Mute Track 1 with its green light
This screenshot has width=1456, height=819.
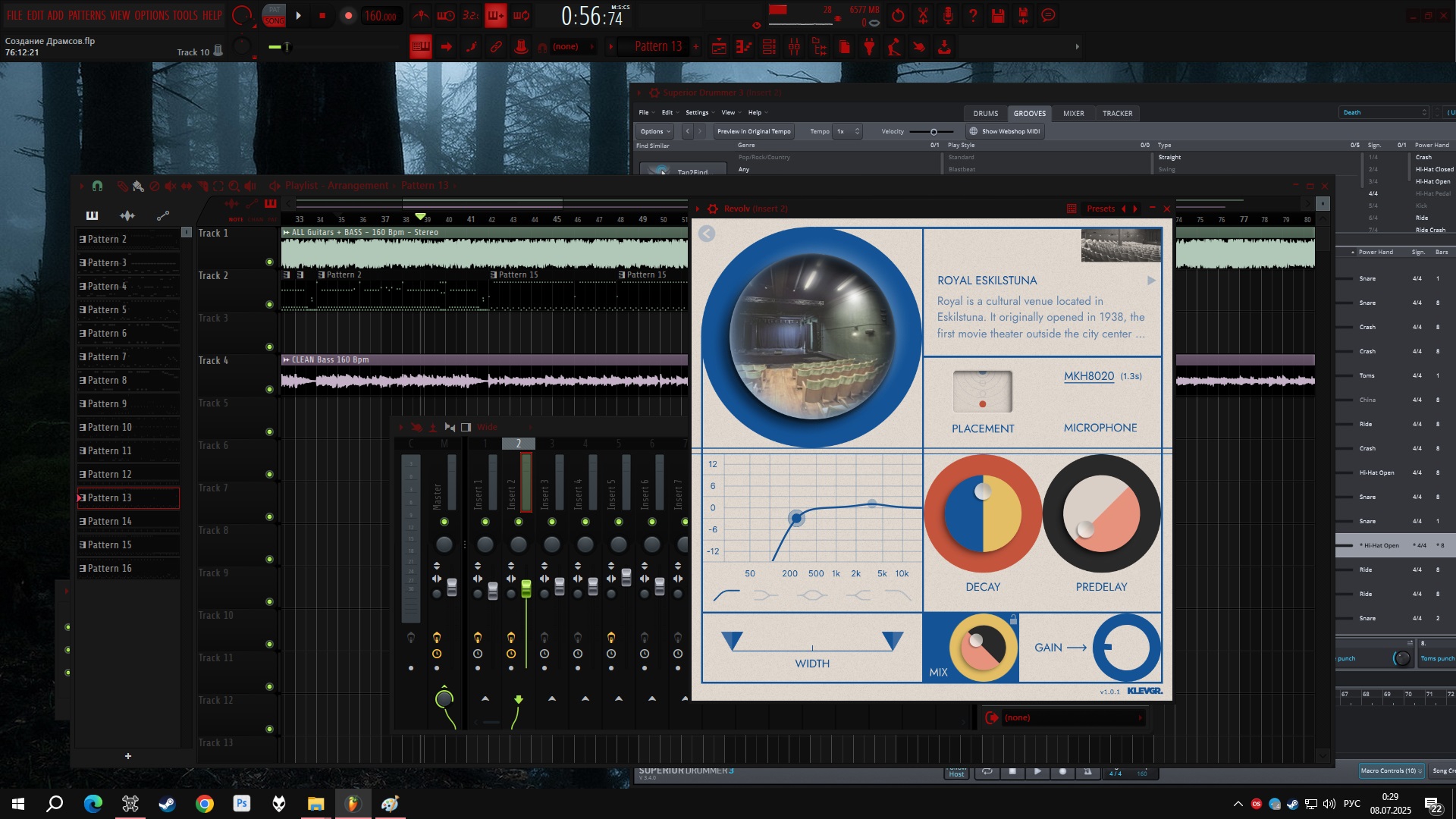[269, 262]
